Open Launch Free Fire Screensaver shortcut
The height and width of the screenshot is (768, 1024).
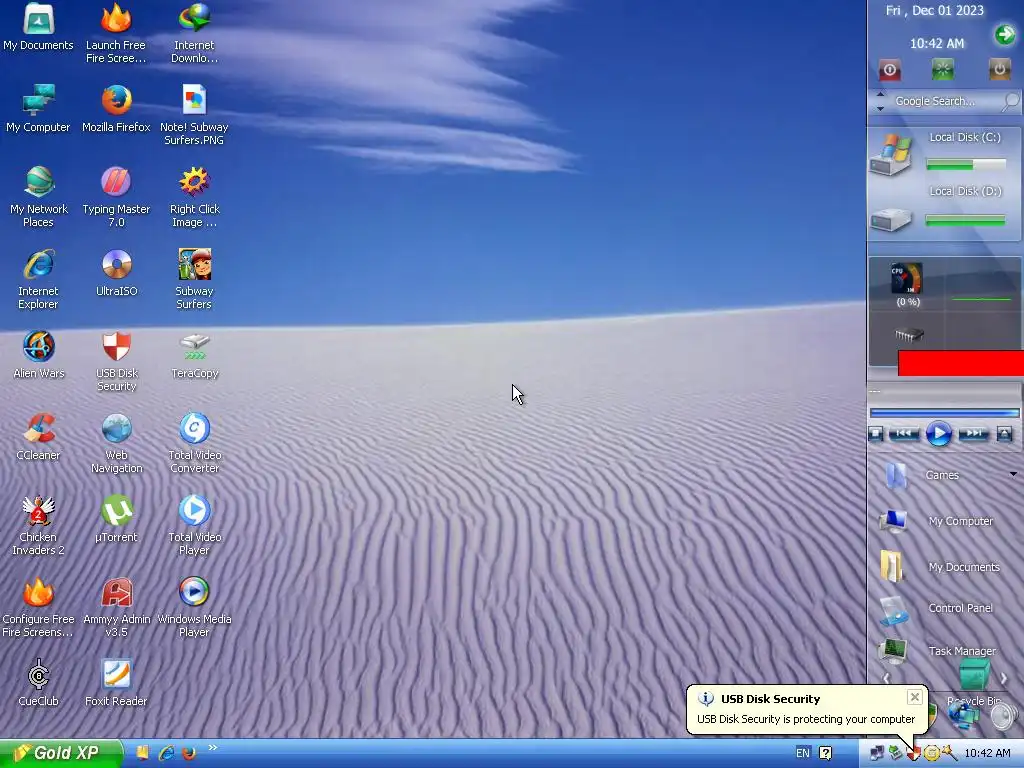pyautogui.click(x=116, y=33)
